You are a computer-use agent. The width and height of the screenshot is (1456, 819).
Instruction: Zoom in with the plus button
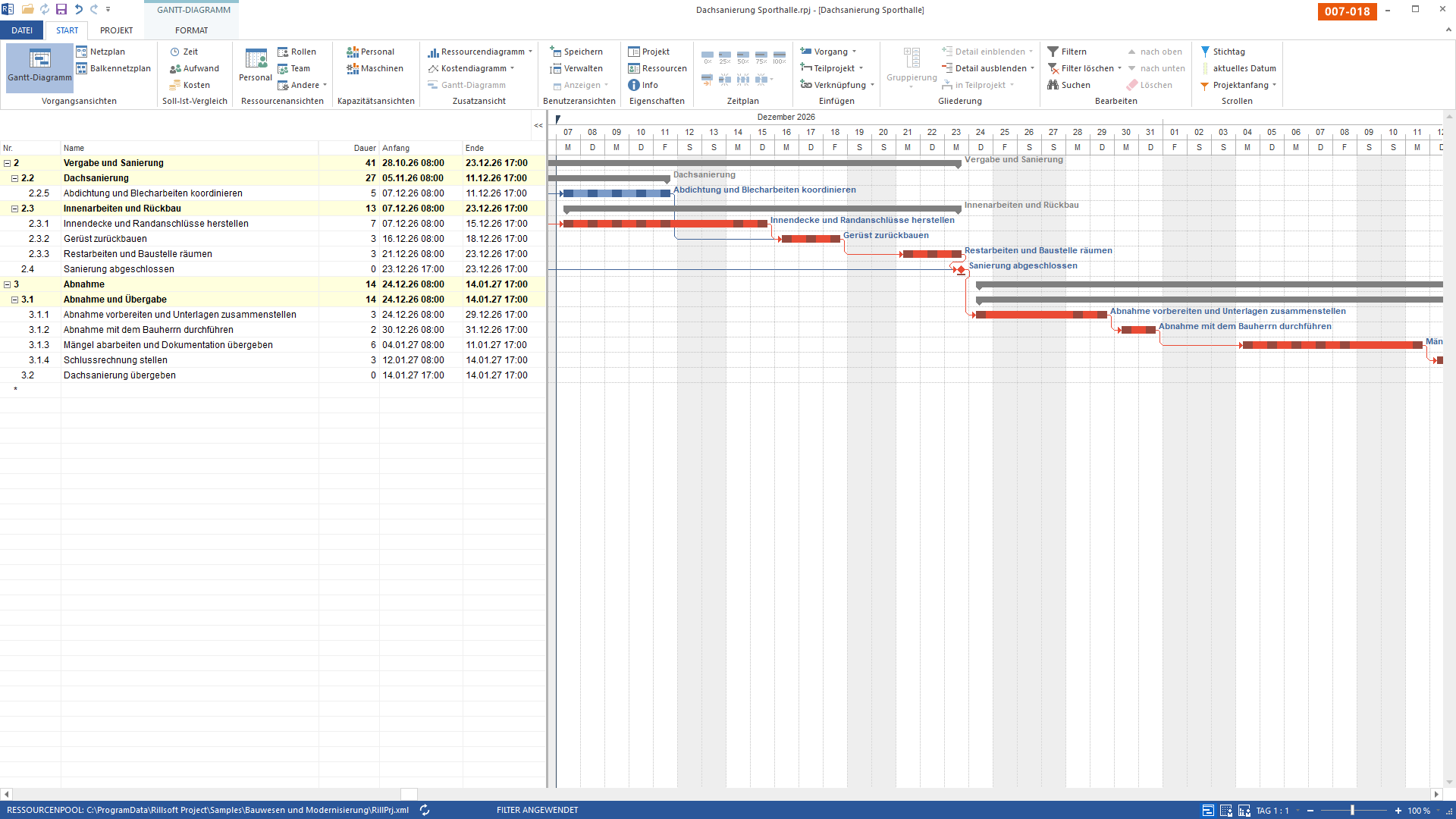(1398, 811)
